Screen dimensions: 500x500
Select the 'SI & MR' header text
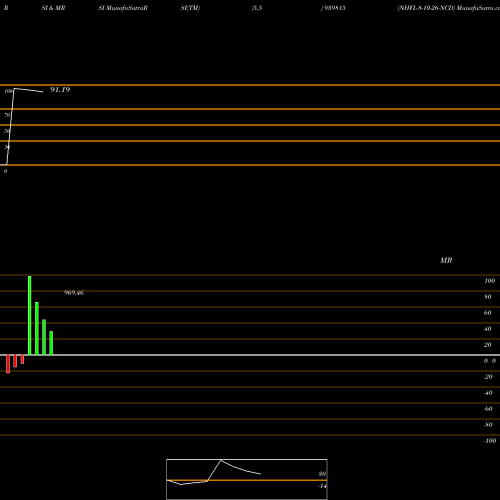click(53, 8)
